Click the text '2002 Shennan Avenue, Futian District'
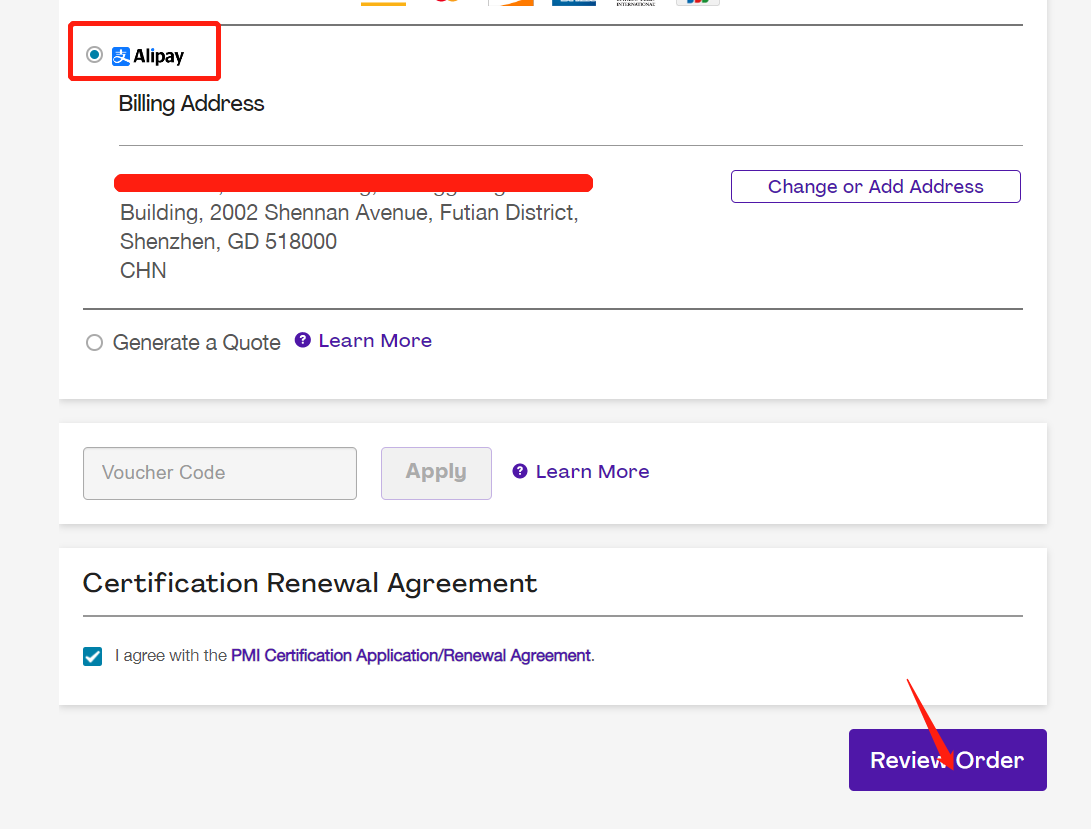The image size is (1091, 829). (393, 212)
